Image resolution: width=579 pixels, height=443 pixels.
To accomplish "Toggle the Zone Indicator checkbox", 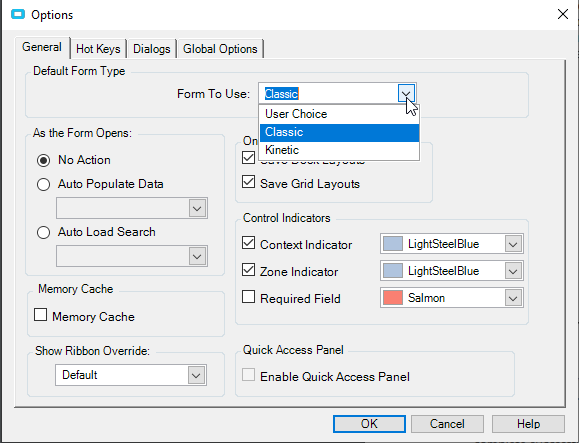I will (249, 270).
